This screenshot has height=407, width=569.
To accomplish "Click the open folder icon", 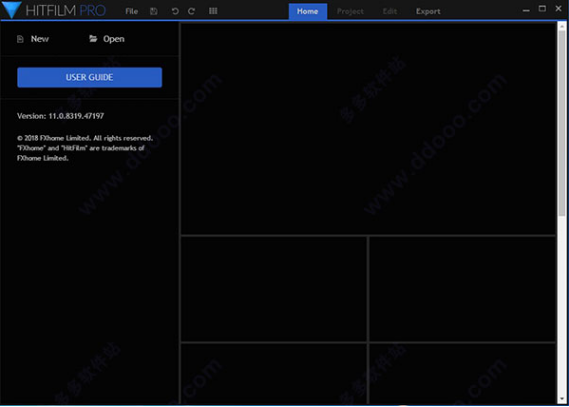I will [93, 38].
